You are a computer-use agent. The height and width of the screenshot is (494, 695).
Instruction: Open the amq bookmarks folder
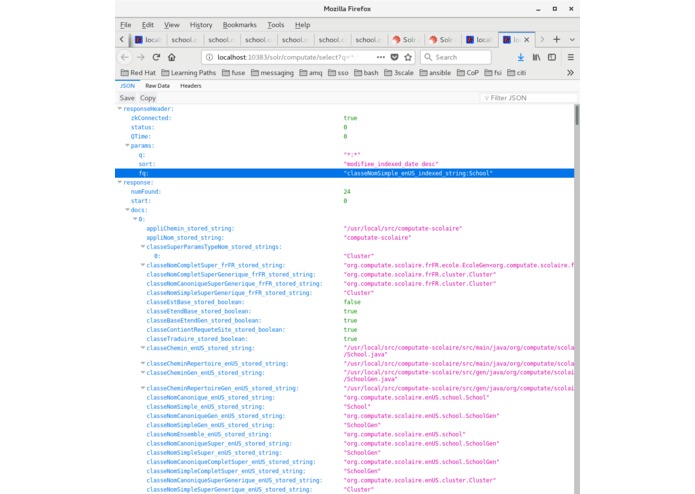click(311, 73)
